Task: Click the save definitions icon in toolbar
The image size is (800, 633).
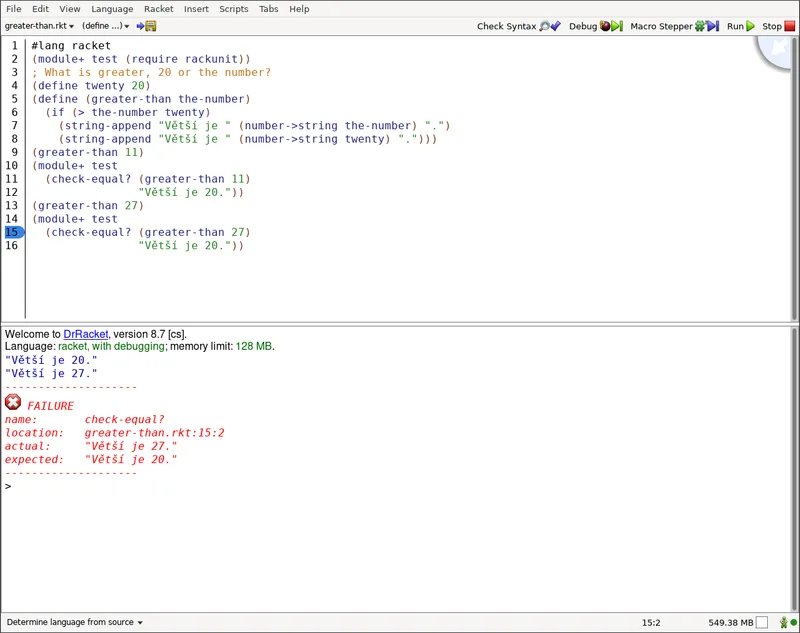Action: (x=146, y=26)
